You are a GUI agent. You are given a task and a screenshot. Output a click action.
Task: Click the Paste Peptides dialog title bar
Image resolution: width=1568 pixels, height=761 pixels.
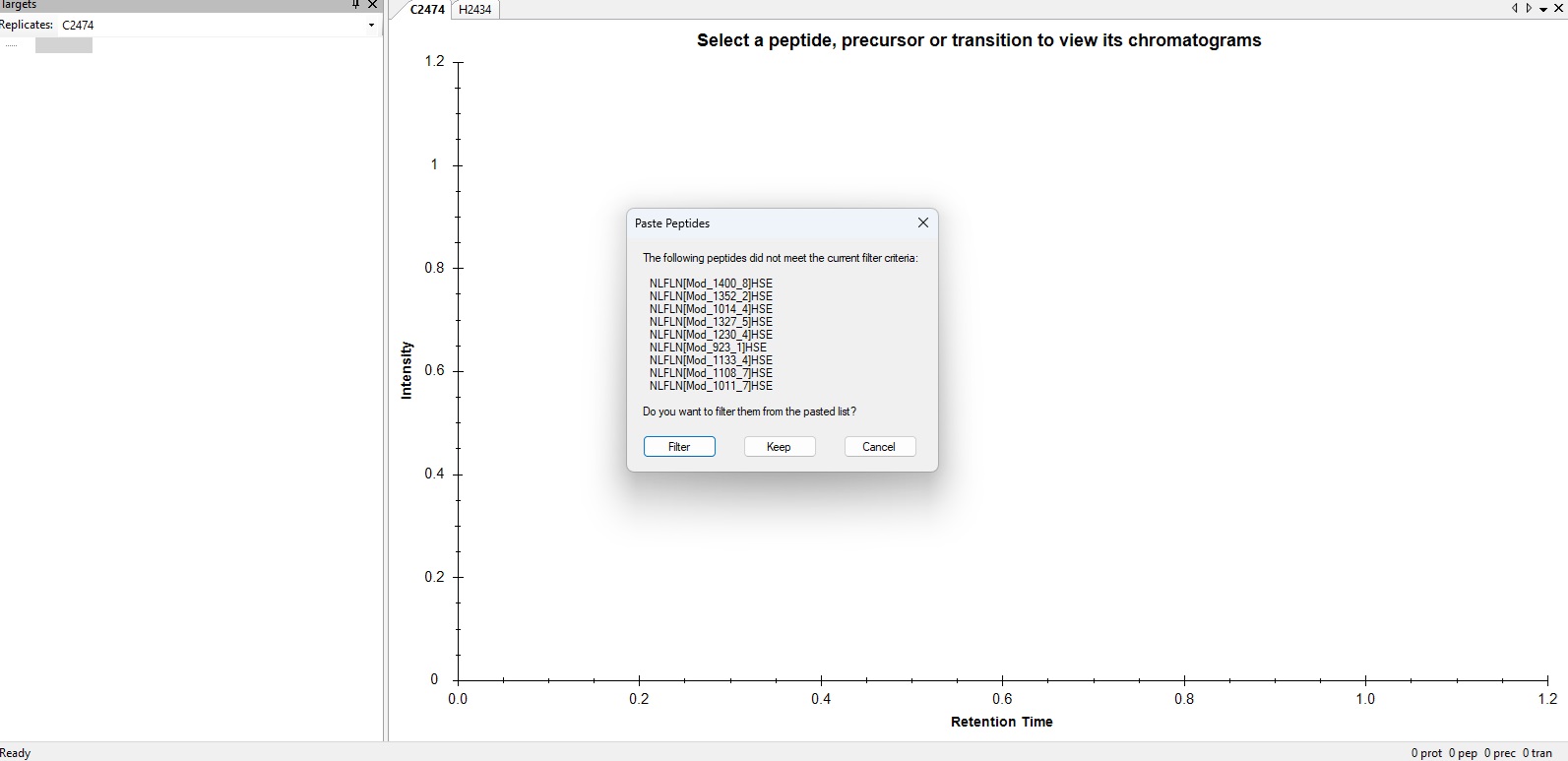coord(768,223)
